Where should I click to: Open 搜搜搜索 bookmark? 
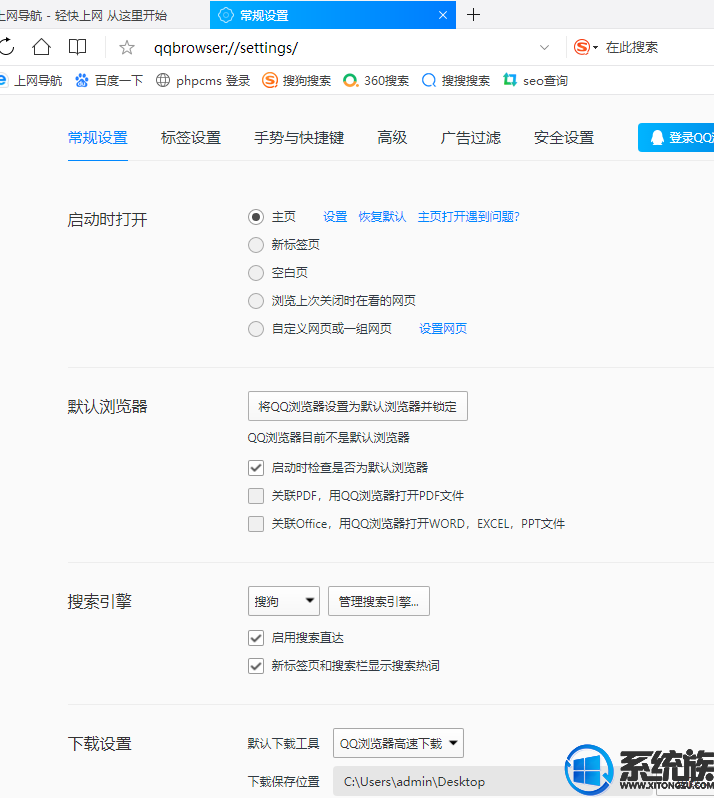(x=456, y=80)
